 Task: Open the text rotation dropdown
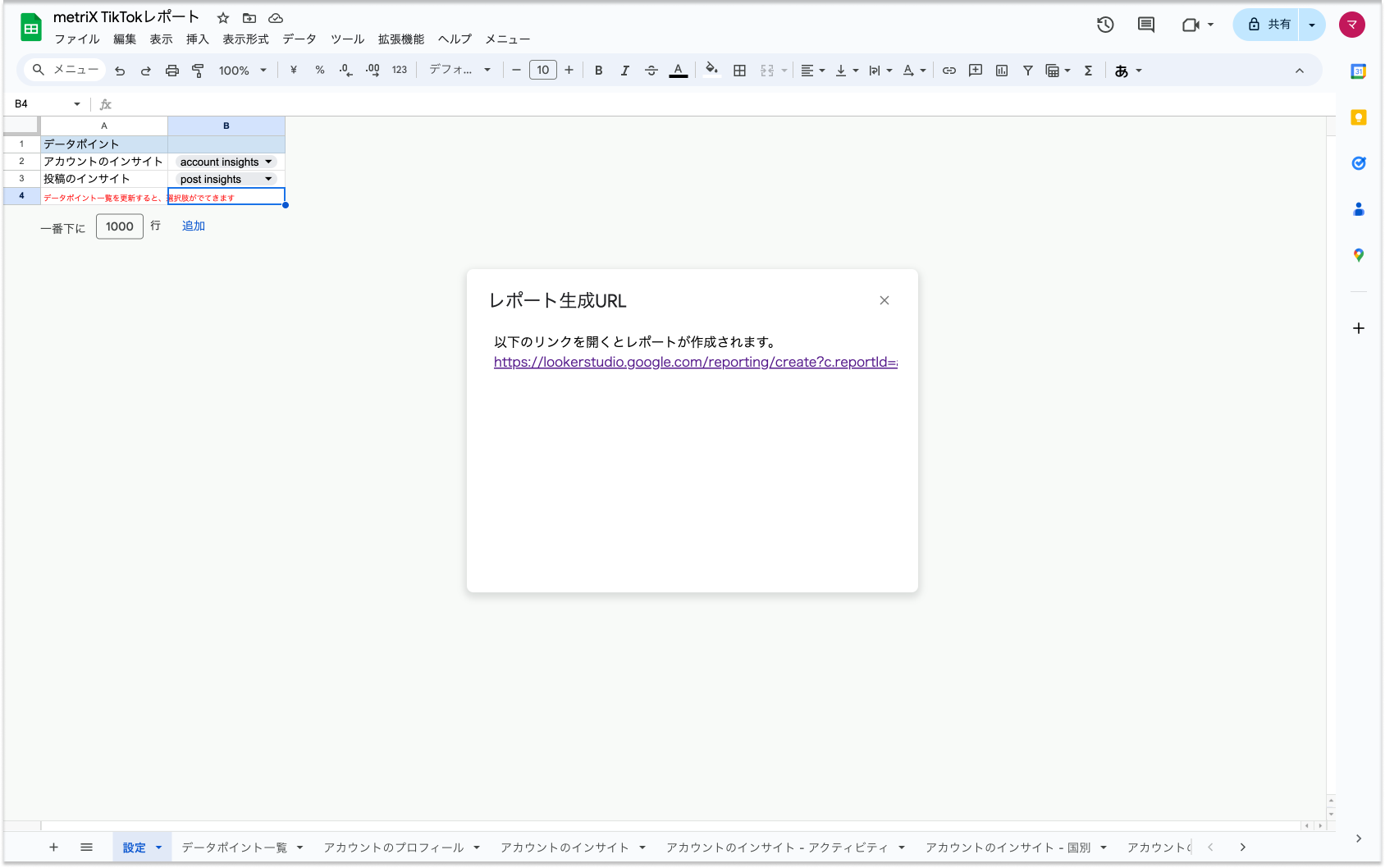914,71
